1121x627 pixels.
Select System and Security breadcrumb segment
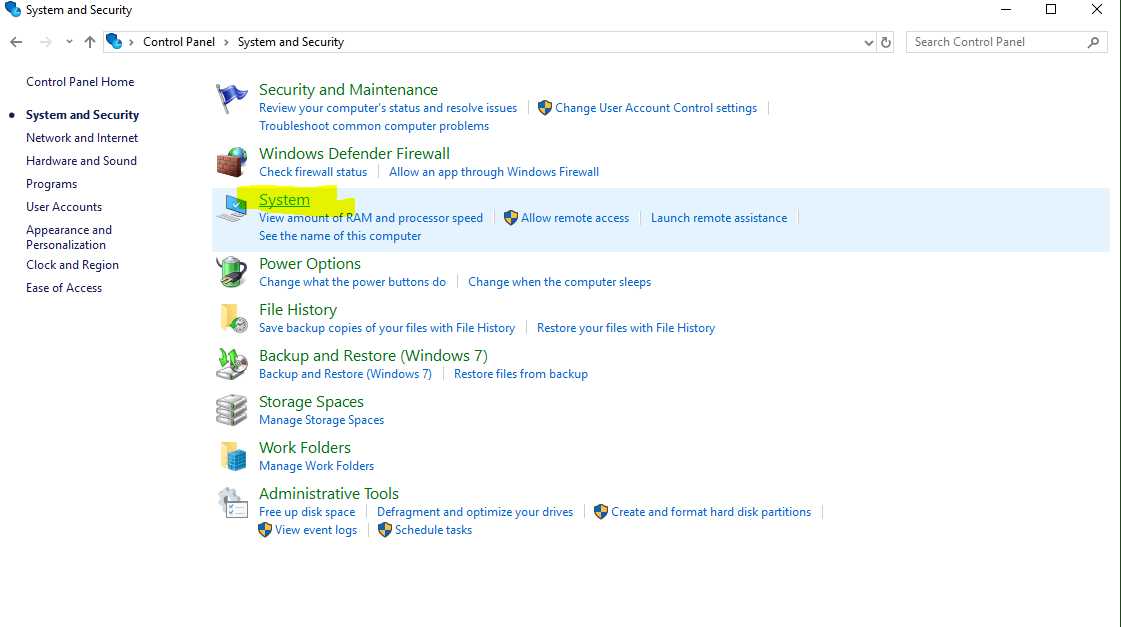(291, 42)
